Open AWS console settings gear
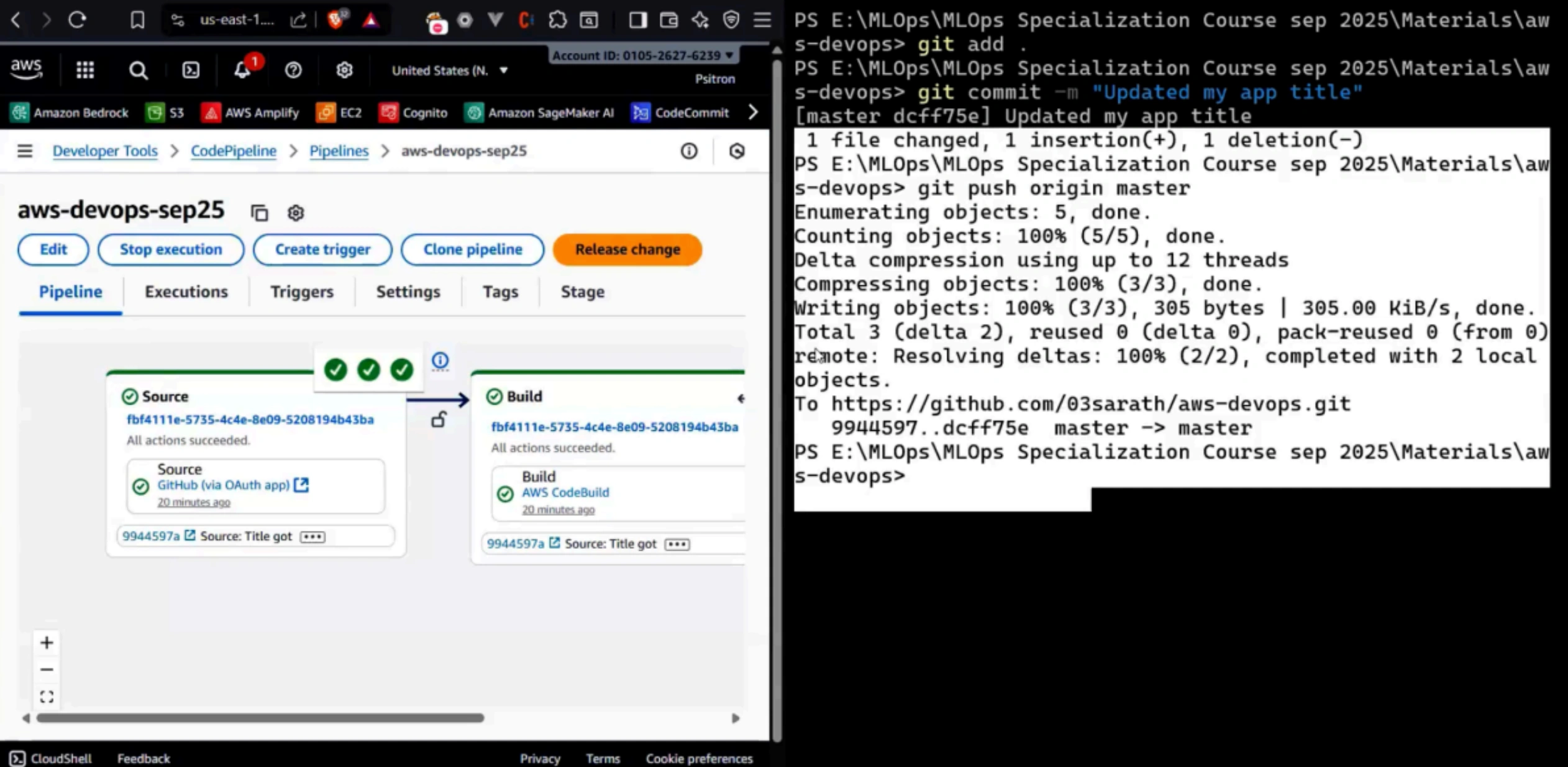The width and height of the screenshot is (1568, 767). tap(344, 70)
